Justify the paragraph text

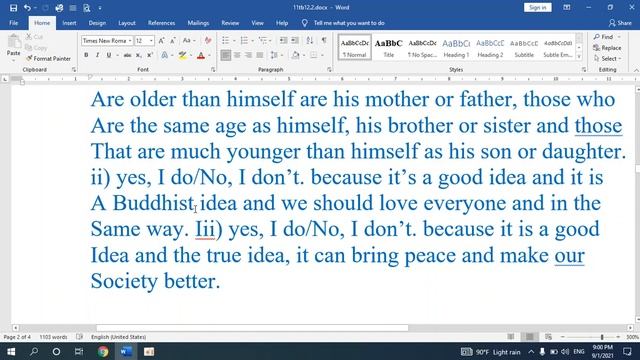(x=260, y=55)
